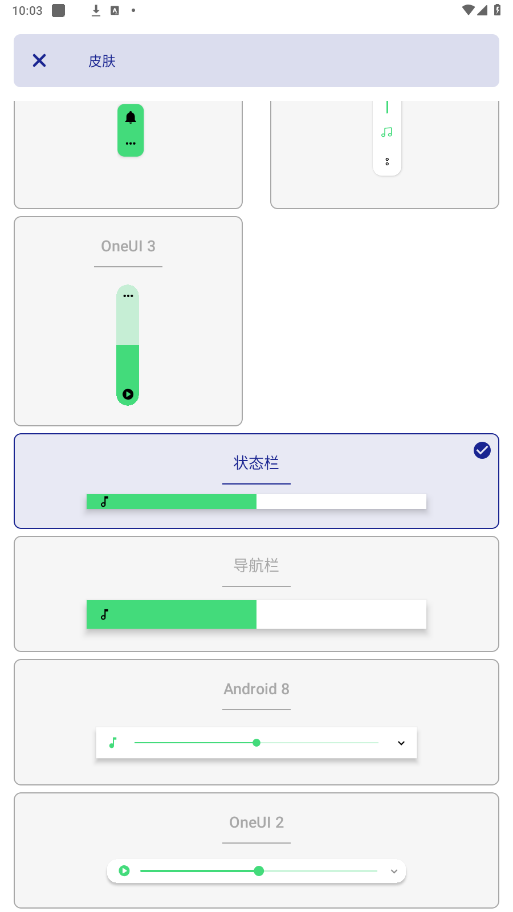Open the download notification in status bar
Screen dimensions: 513x912
coord(96,10)
